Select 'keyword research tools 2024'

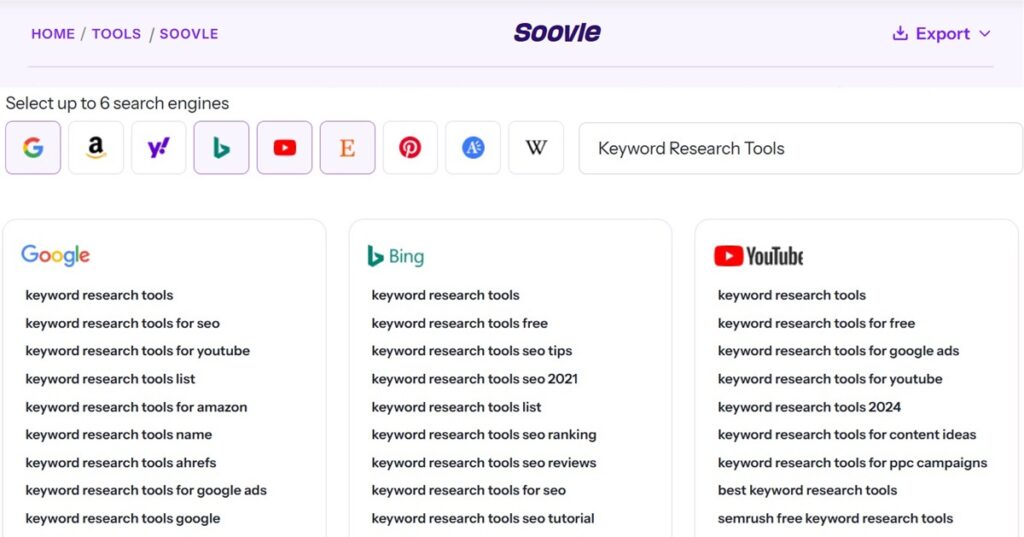point(809,407)
